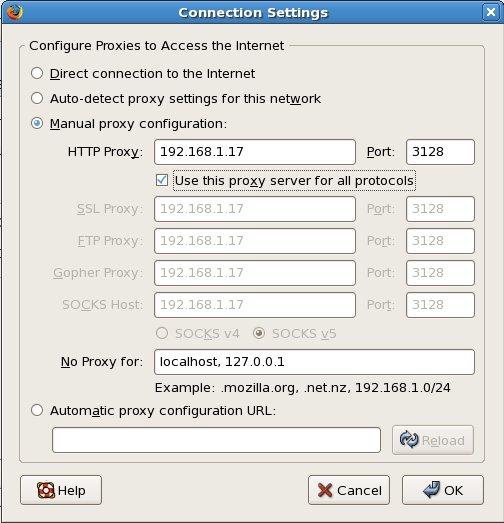The width and height of the screenshot is (504, 523).
Task: Choose SOCKS v4 radio button
Action: click(162, 333)
